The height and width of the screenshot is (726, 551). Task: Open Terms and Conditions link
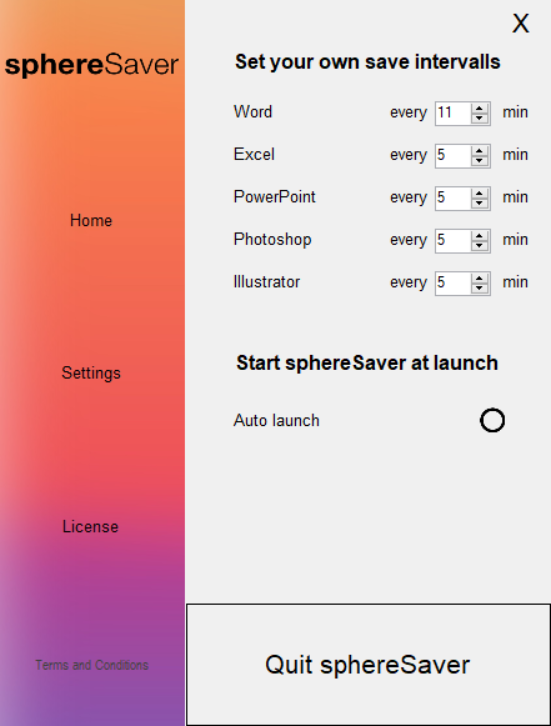click(x=92, y=665)
